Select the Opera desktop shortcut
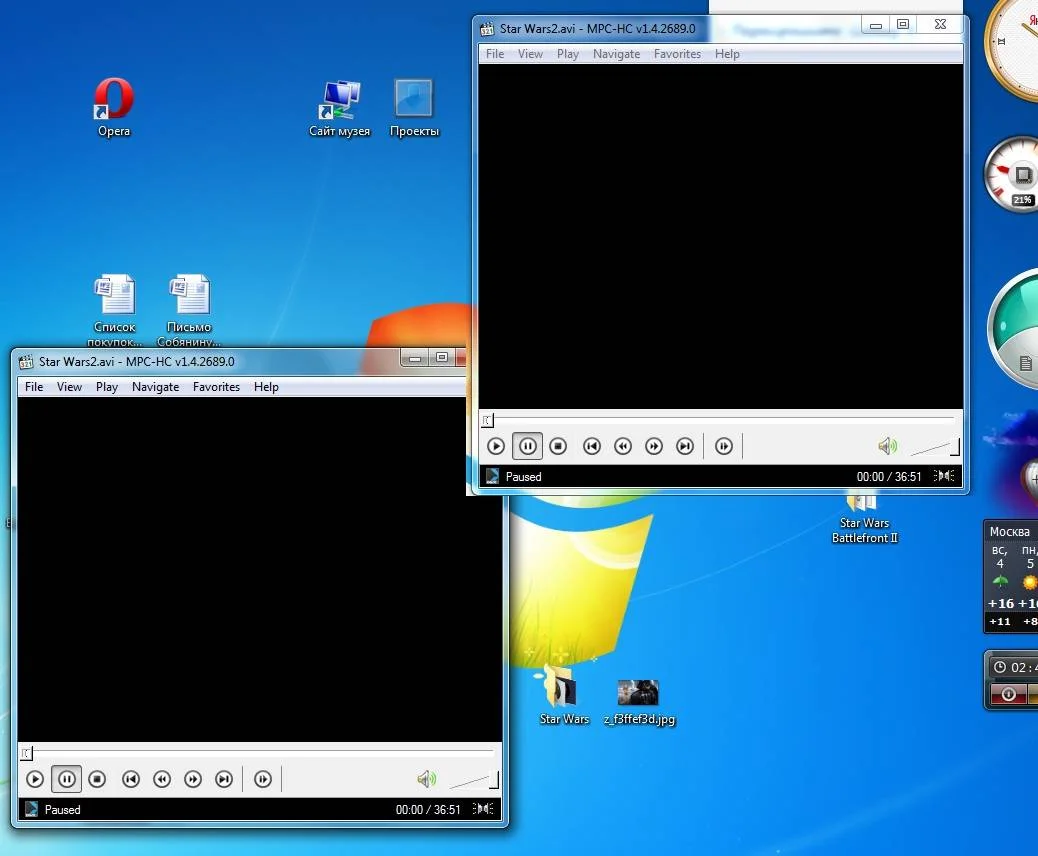 (114, 108)
